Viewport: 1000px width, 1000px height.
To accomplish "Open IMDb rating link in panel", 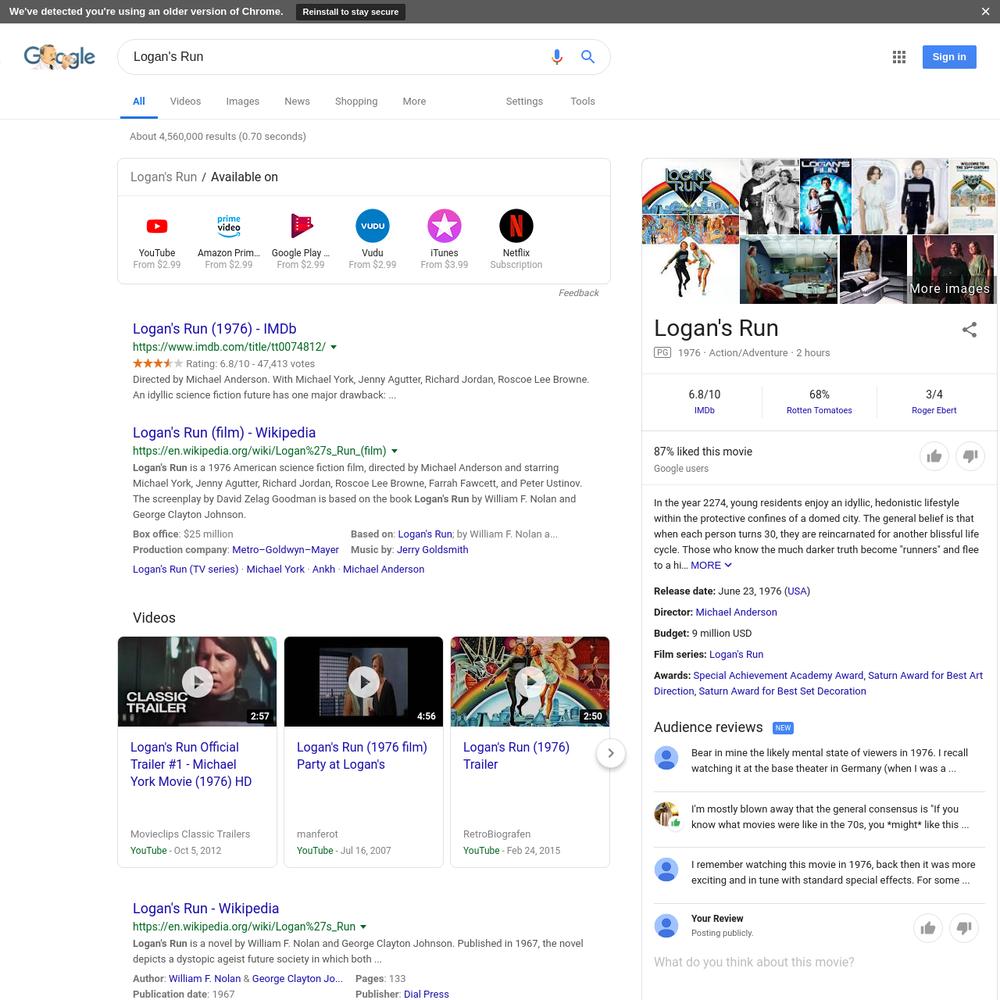I will [x=704, y=411].
